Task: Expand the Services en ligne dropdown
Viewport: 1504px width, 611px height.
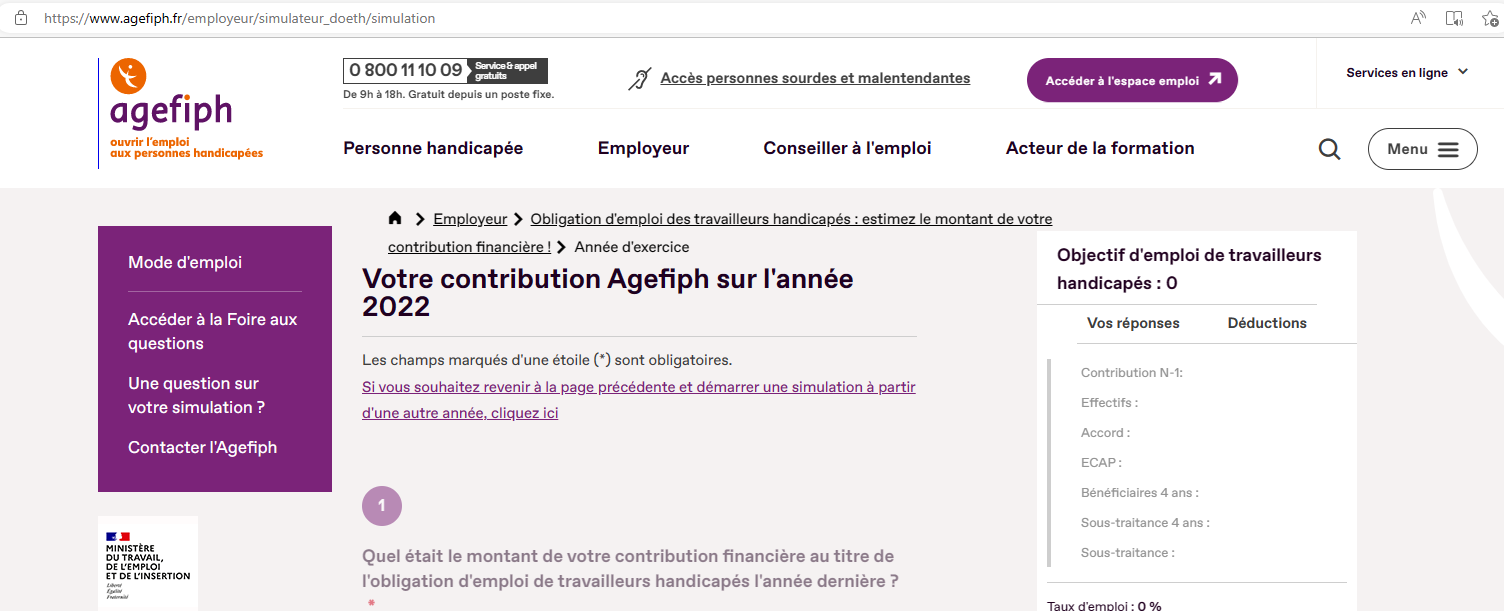Action: click(x=1407, y=72)
